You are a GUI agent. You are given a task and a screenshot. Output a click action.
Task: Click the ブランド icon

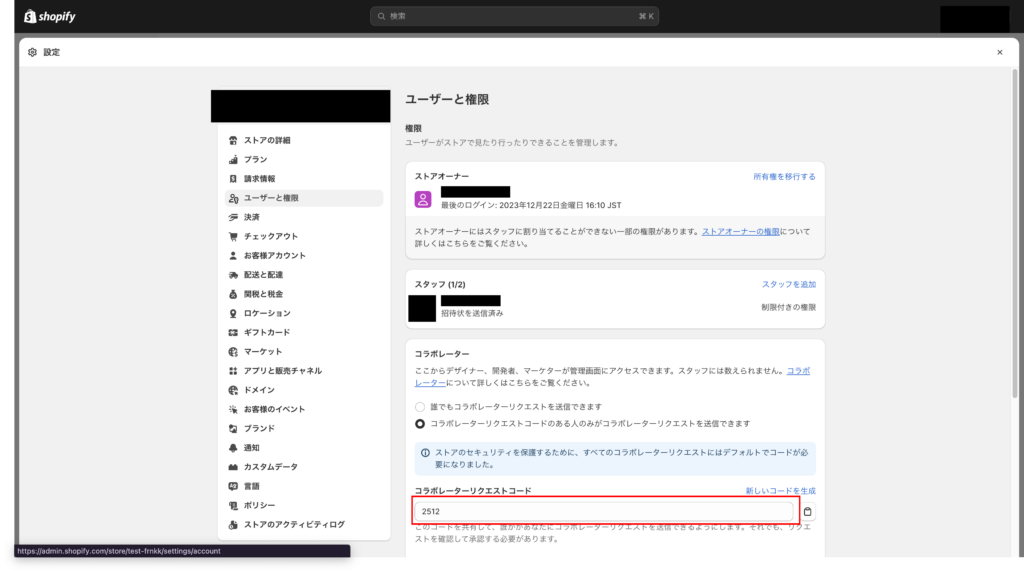[233, 429]
